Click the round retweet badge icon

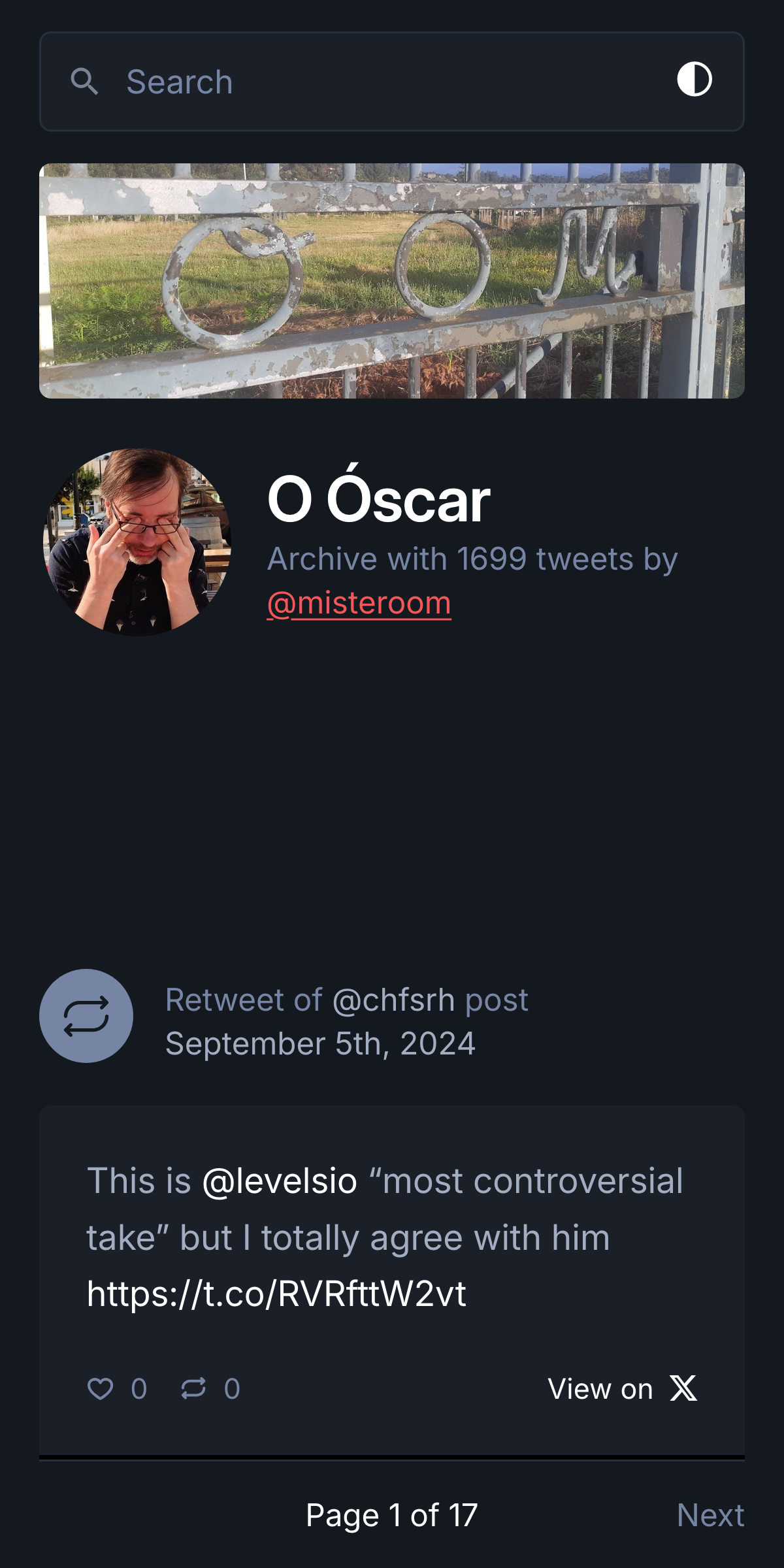(x=86, y=1016)
